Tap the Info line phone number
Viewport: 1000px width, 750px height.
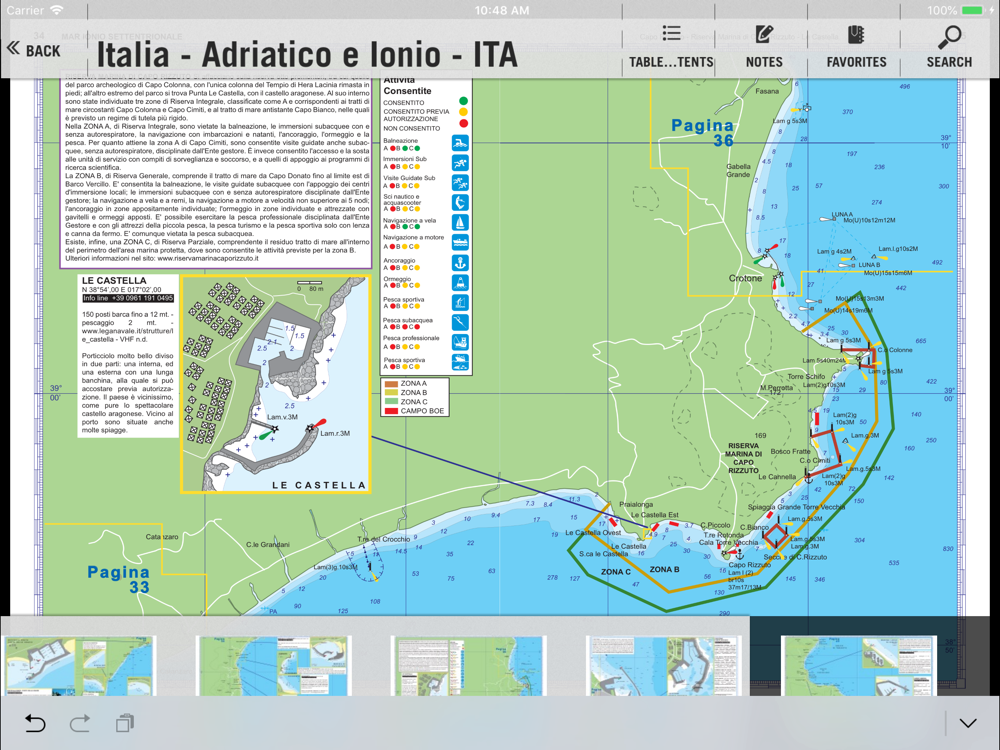click(x=128, y=298)
